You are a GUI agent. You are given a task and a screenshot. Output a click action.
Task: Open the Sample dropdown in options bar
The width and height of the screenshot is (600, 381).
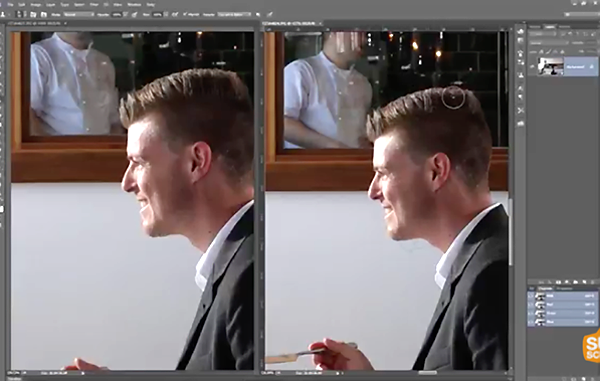pyautogui.click(x=234, y=14)
